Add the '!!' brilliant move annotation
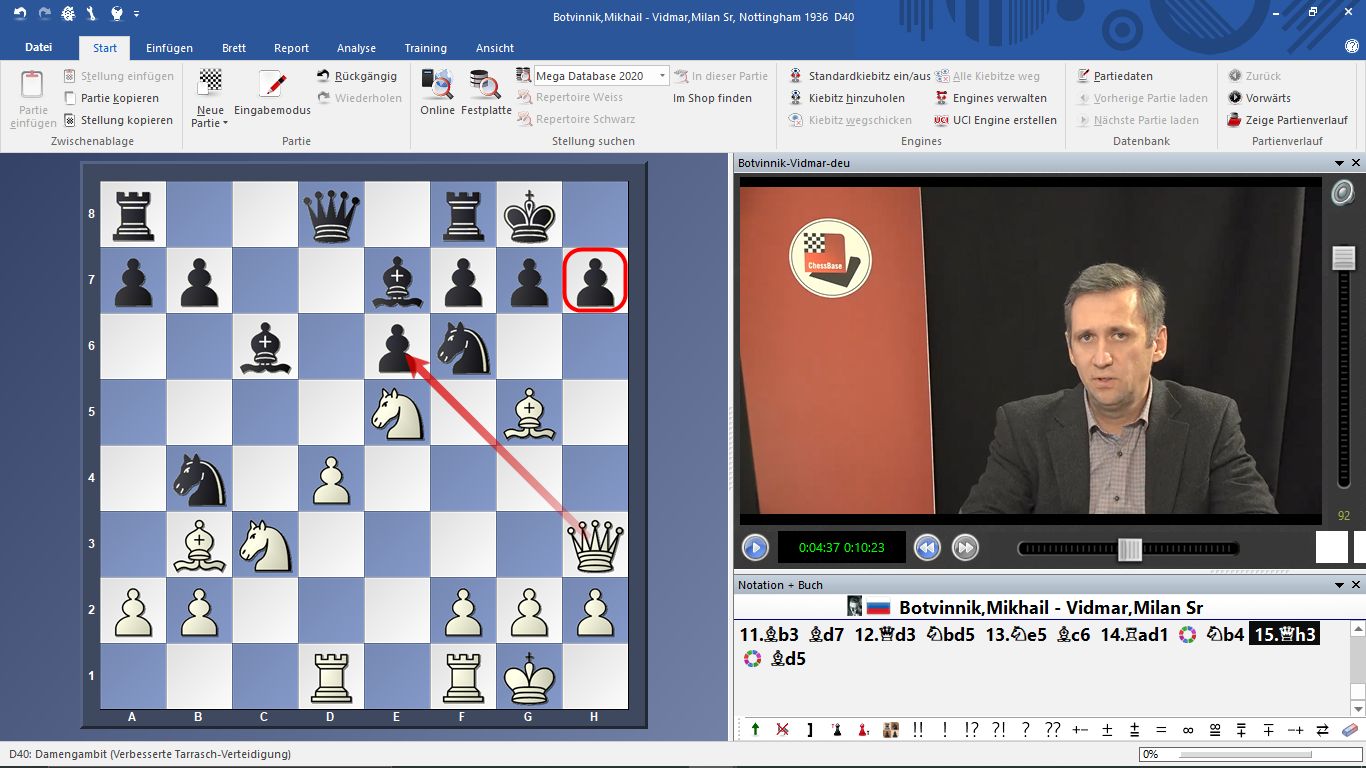The image size is (1366, 768). pyautogui.click(x=918, y=730)
